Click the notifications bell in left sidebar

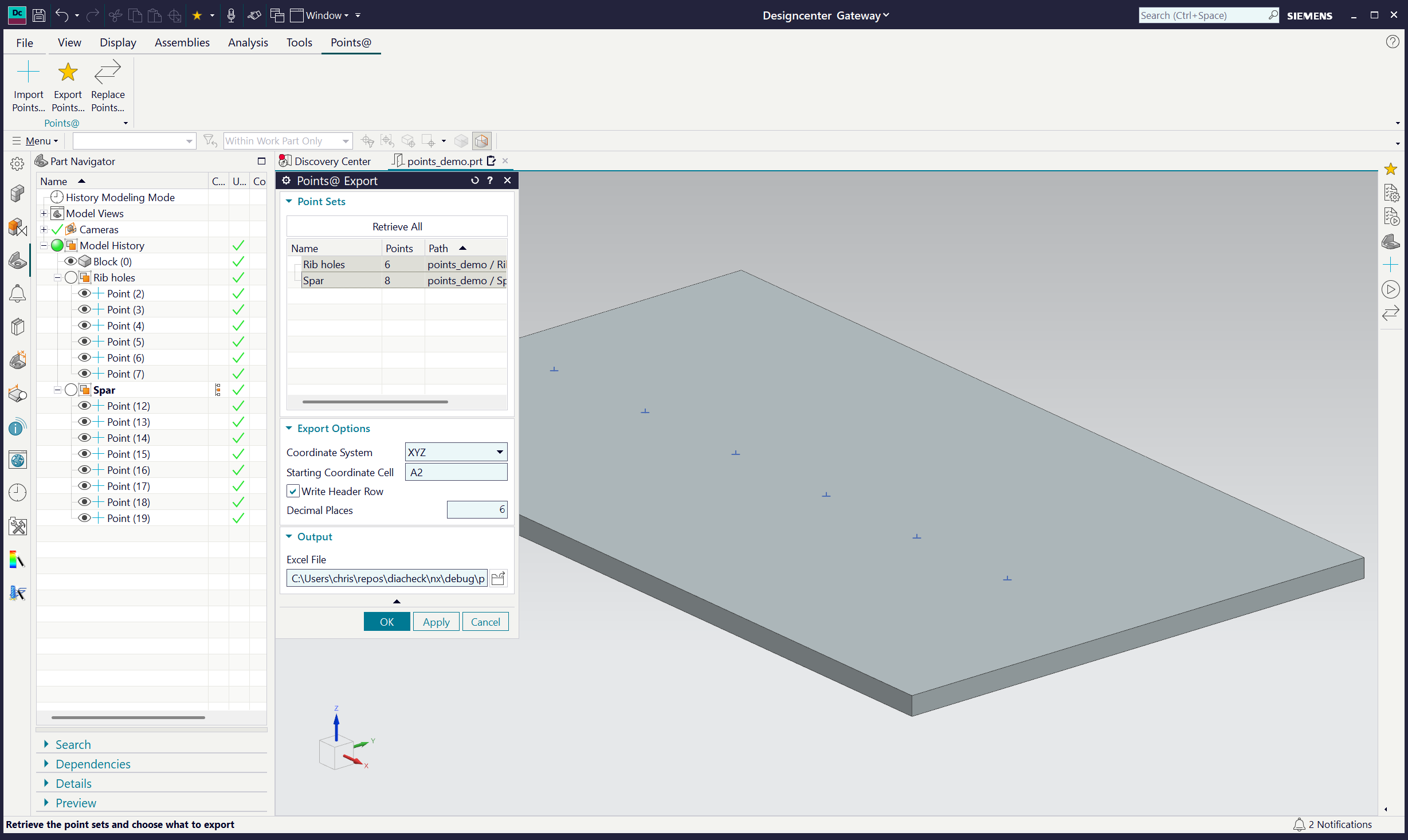click(18, 293)
